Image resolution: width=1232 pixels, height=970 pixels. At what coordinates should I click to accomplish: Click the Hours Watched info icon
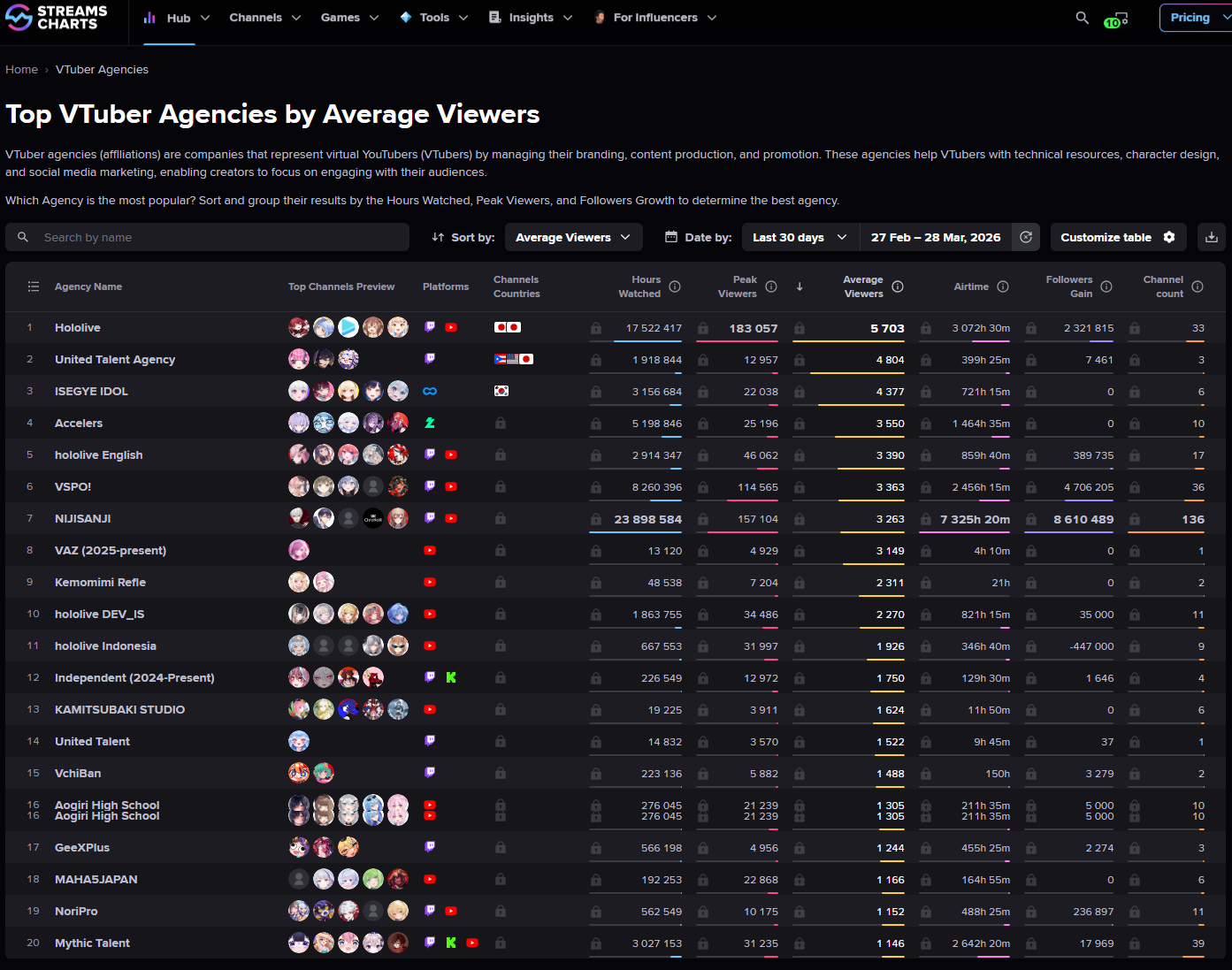[x=675, y=286]
